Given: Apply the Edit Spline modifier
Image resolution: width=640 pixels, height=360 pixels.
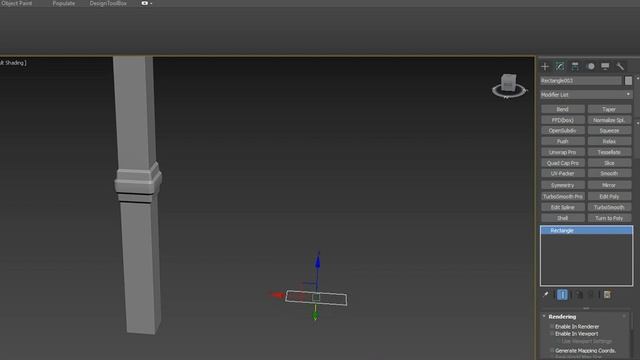Looking at the screenshot, I should (x=562, y=207).
